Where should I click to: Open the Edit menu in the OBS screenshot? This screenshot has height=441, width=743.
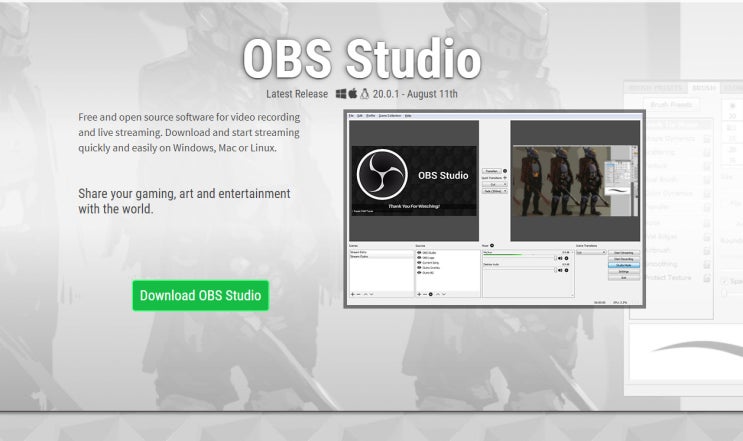tap(360, 116)
